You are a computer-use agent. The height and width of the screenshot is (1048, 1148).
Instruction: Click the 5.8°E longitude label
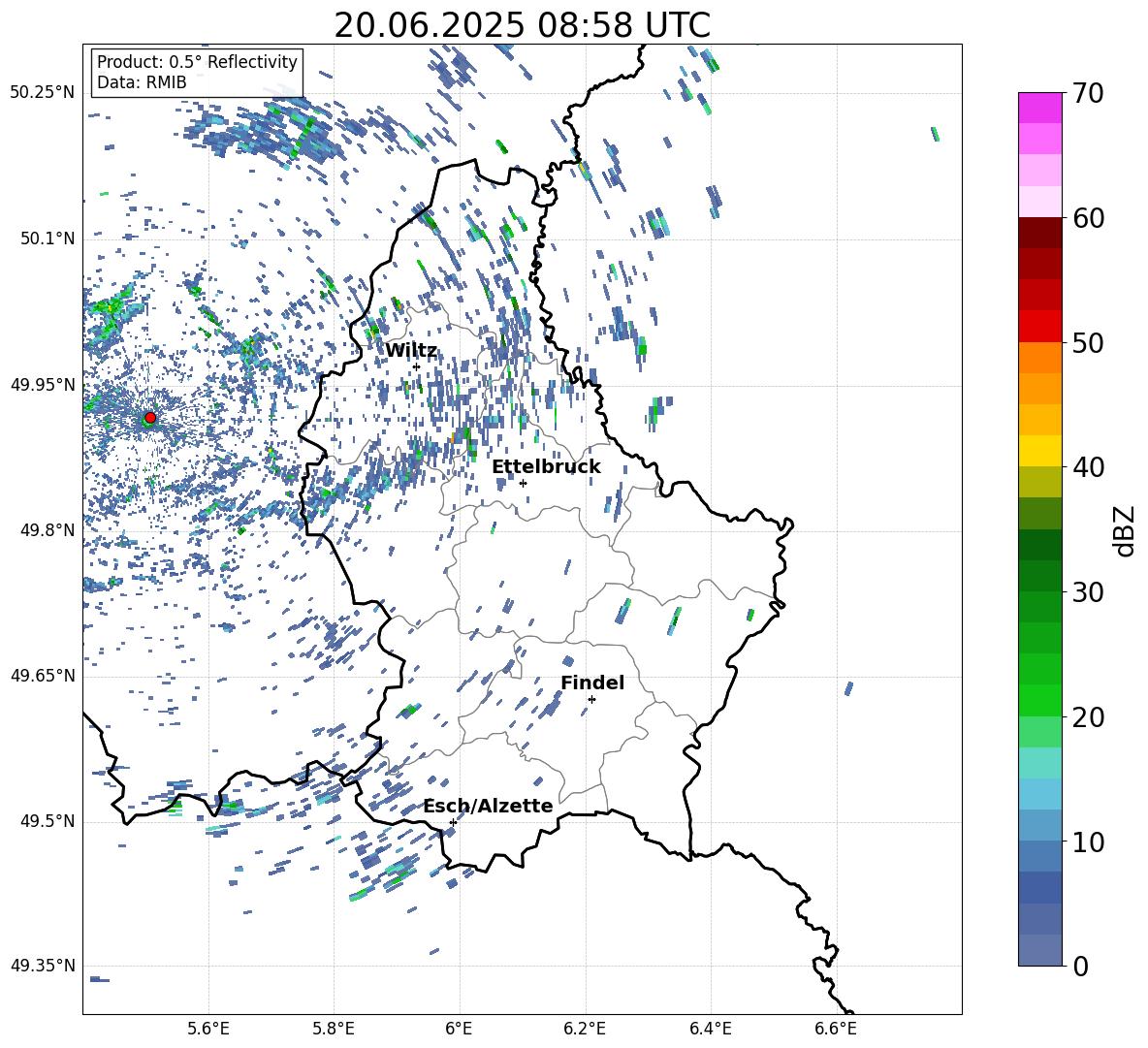coord(334,1029)
